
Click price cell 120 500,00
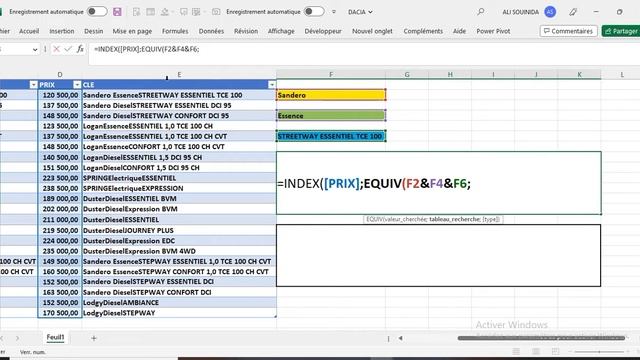60,95
